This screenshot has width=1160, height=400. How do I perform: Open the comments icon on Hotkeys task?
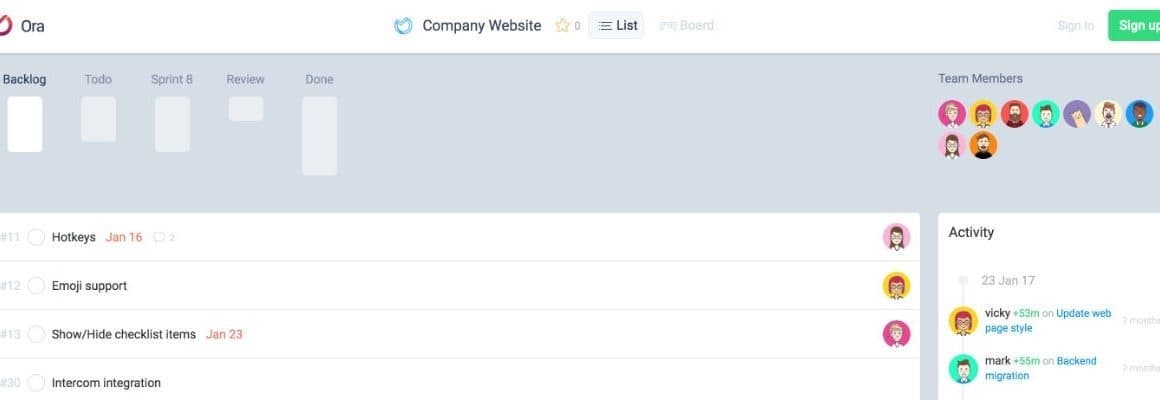point(159,237)
